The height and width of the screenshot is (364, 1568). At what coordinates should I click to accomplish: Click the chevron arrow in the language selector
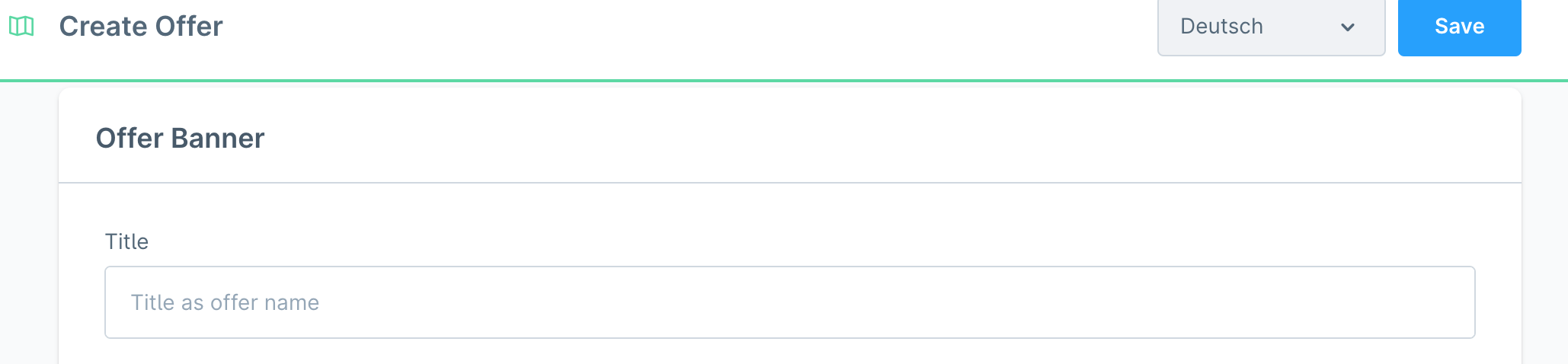[1347, 27]
